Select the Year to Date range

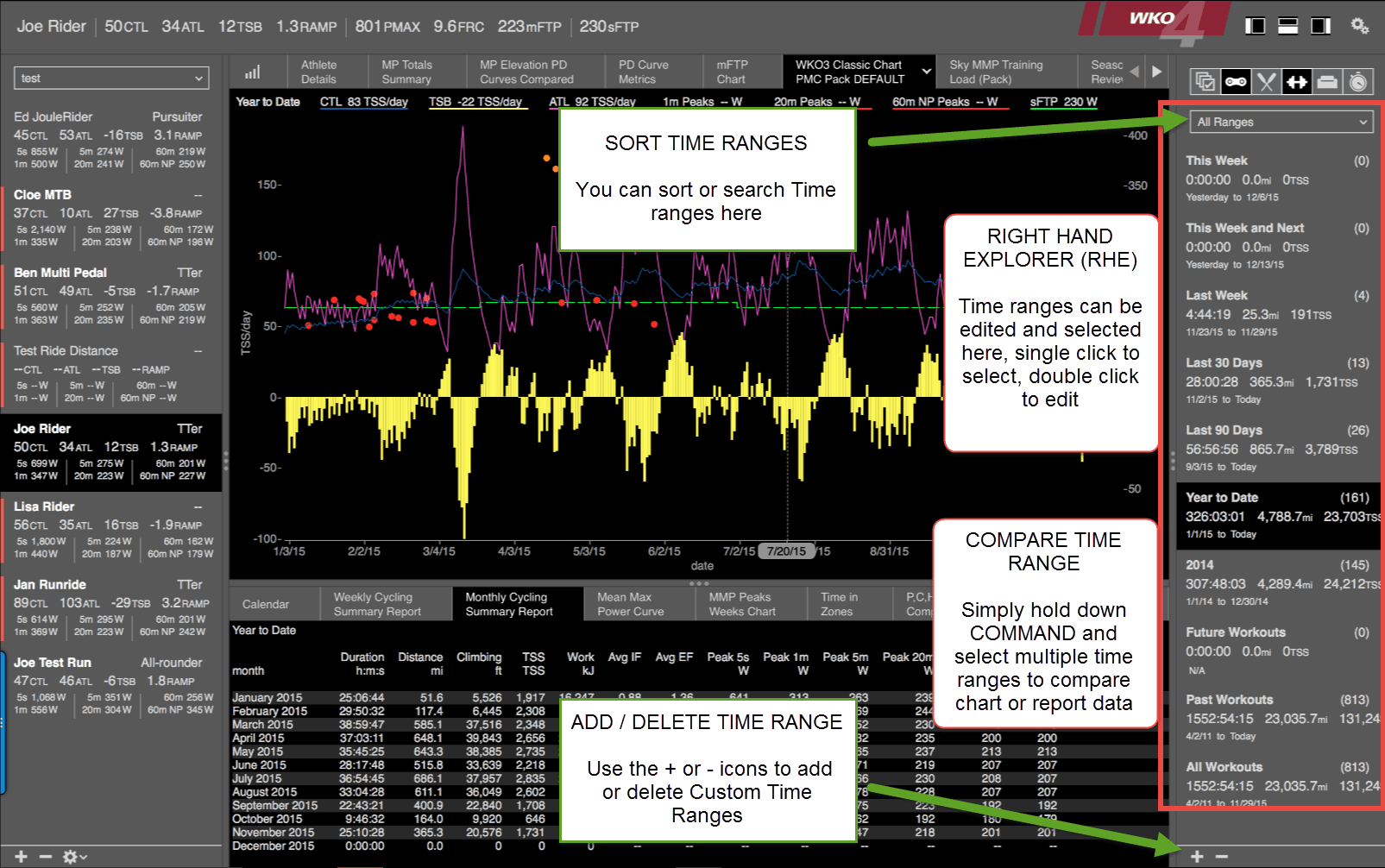[x=1278, y=515]
